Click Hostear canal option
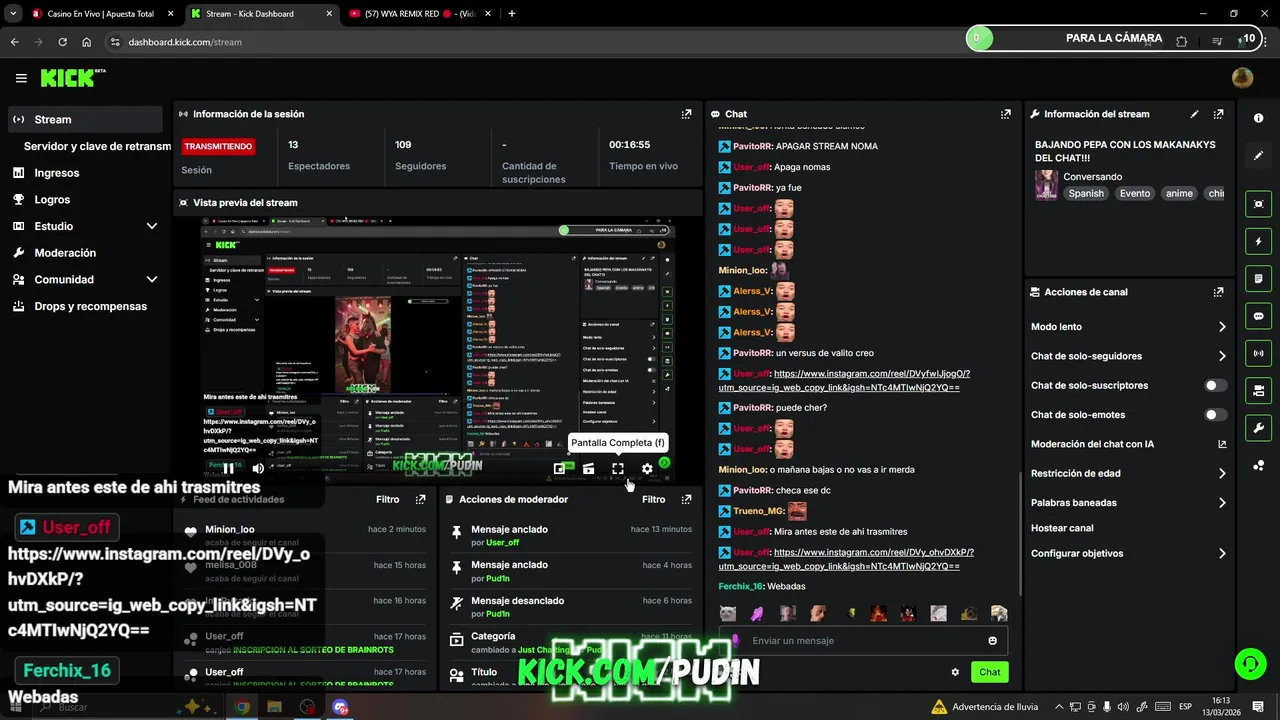 pyautogui.click(x=1062, y=528)
